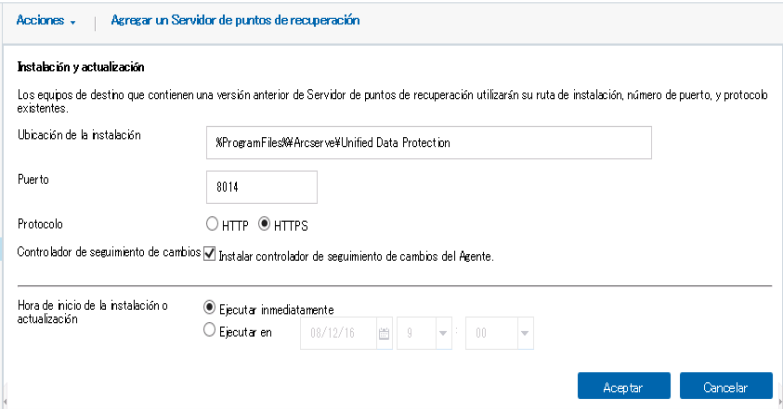This screenshot has width=783, height=409.
Task: Expand the hour list using its arrow
Action: tap(443, 334)
